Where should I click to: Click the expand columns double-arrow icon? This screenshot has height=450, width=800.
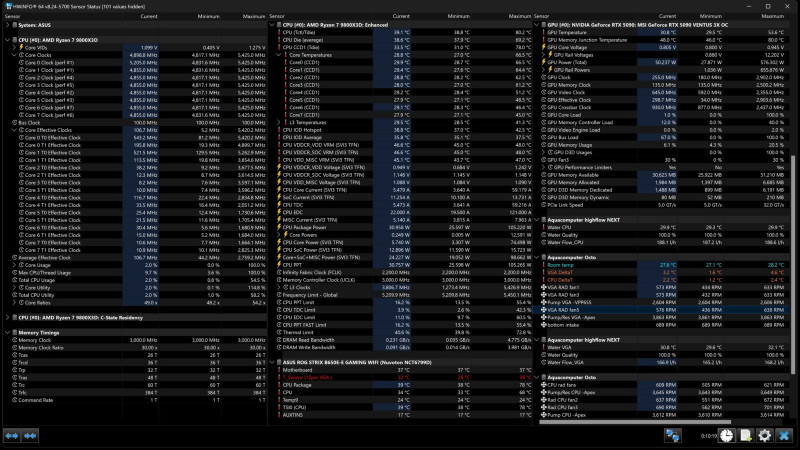(x=12, y=436)
